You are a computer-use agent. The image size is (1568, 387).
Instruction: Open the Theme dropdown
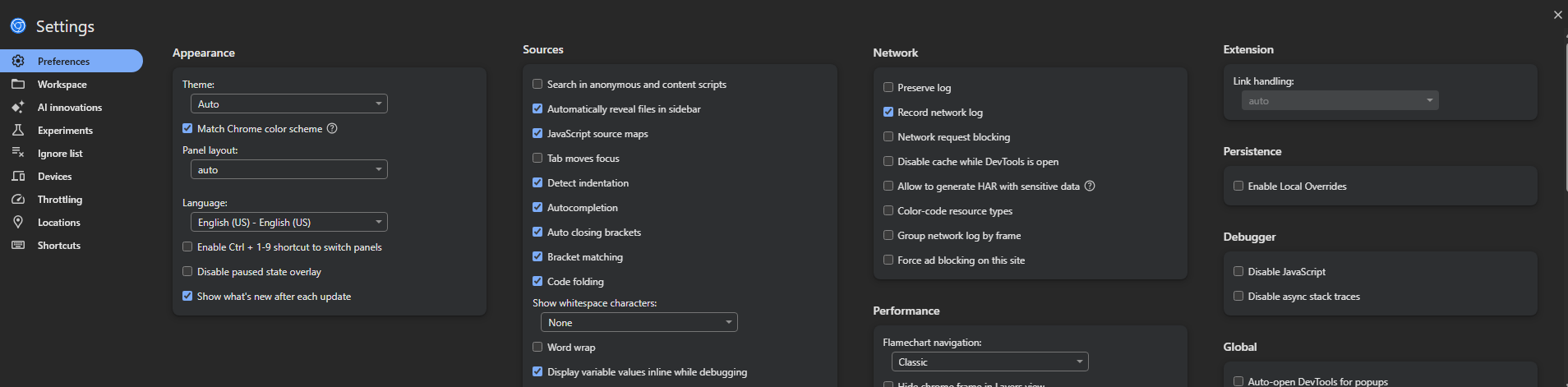tap(289, 104)
